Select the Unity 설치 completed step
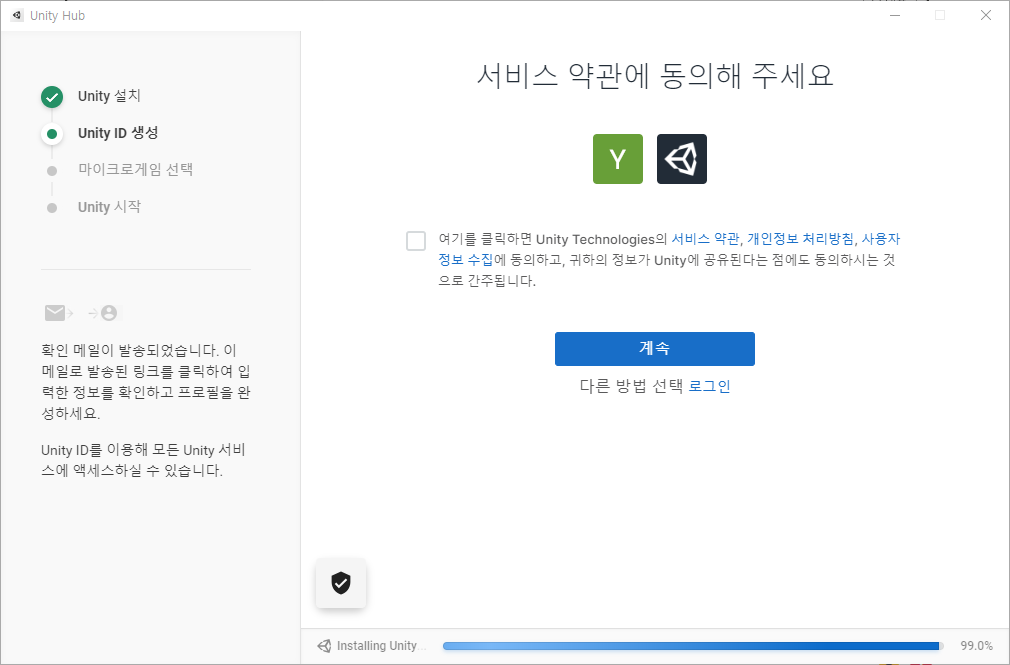This screenshot has height=665, width=1010. [110, 96]
